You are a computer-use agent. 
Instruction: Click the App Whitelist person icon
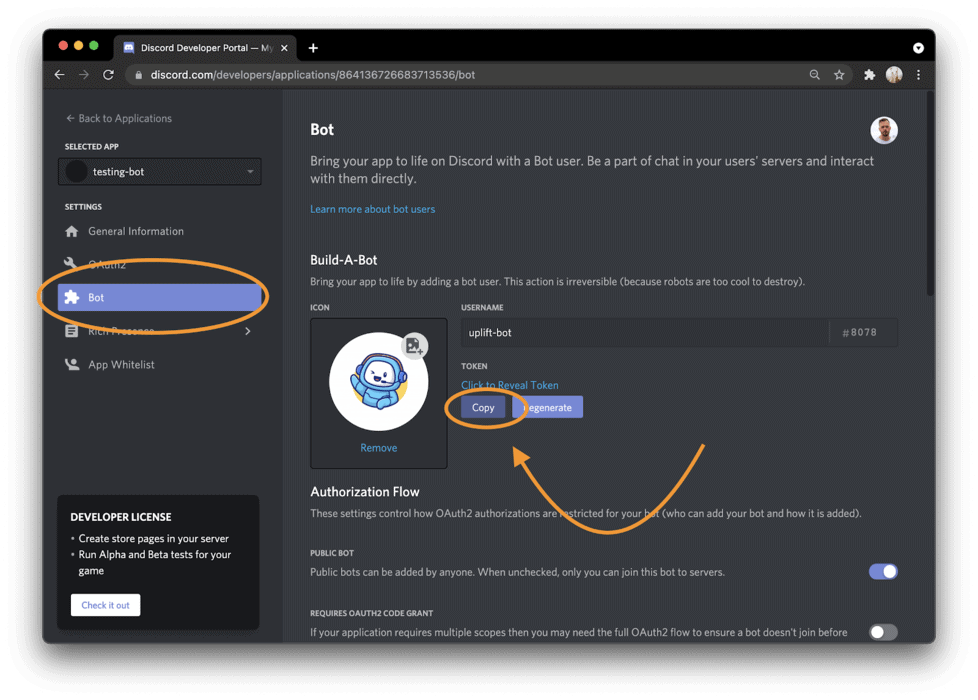[x=72, y=364]
